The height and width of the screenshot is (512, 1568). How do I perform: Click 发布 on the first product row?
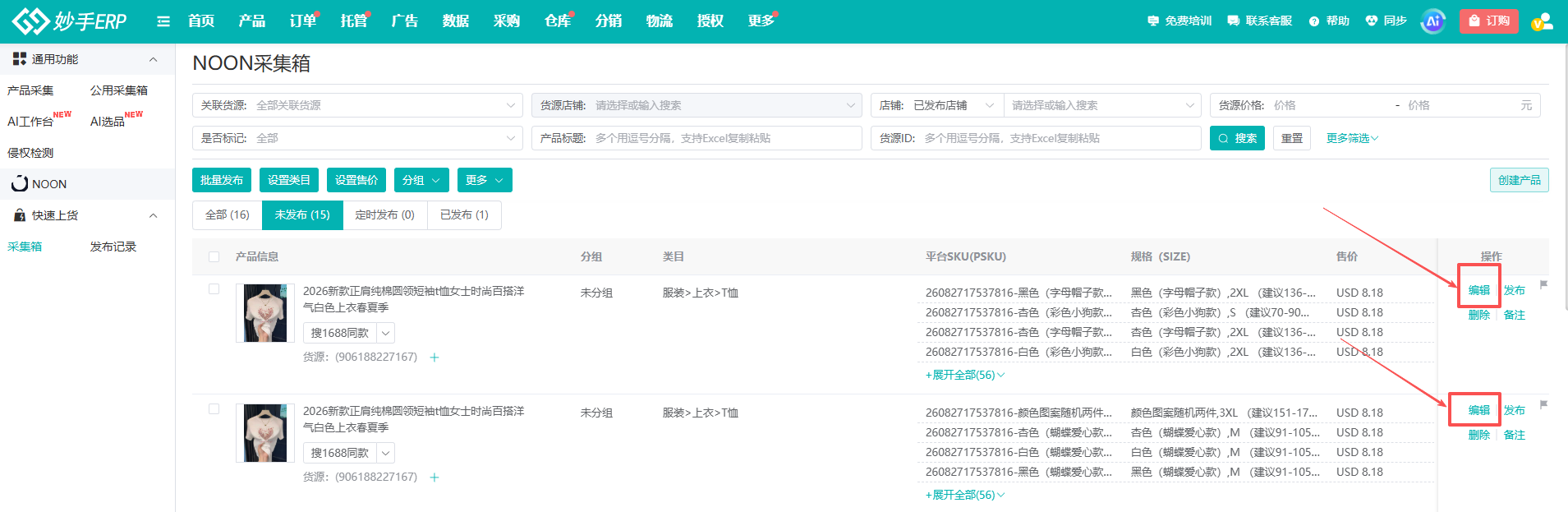click(1515, 290)
